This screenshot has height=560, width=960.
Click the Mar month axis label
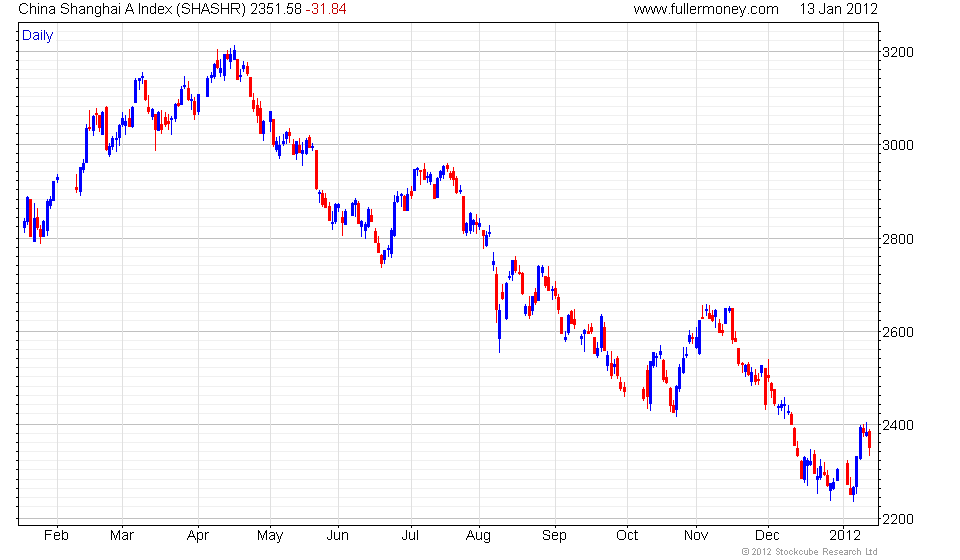pyautogui.click(x=122, y=535)
